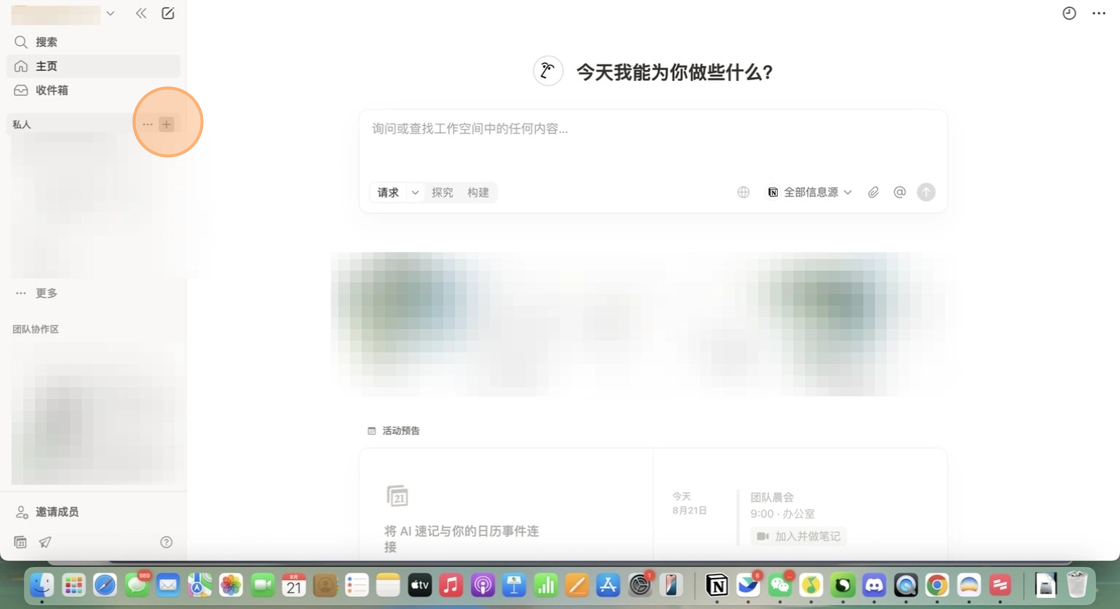Screen dimensions: 1120x609
Task: Open help with the question mark icon
Action: tap(166, 541)
